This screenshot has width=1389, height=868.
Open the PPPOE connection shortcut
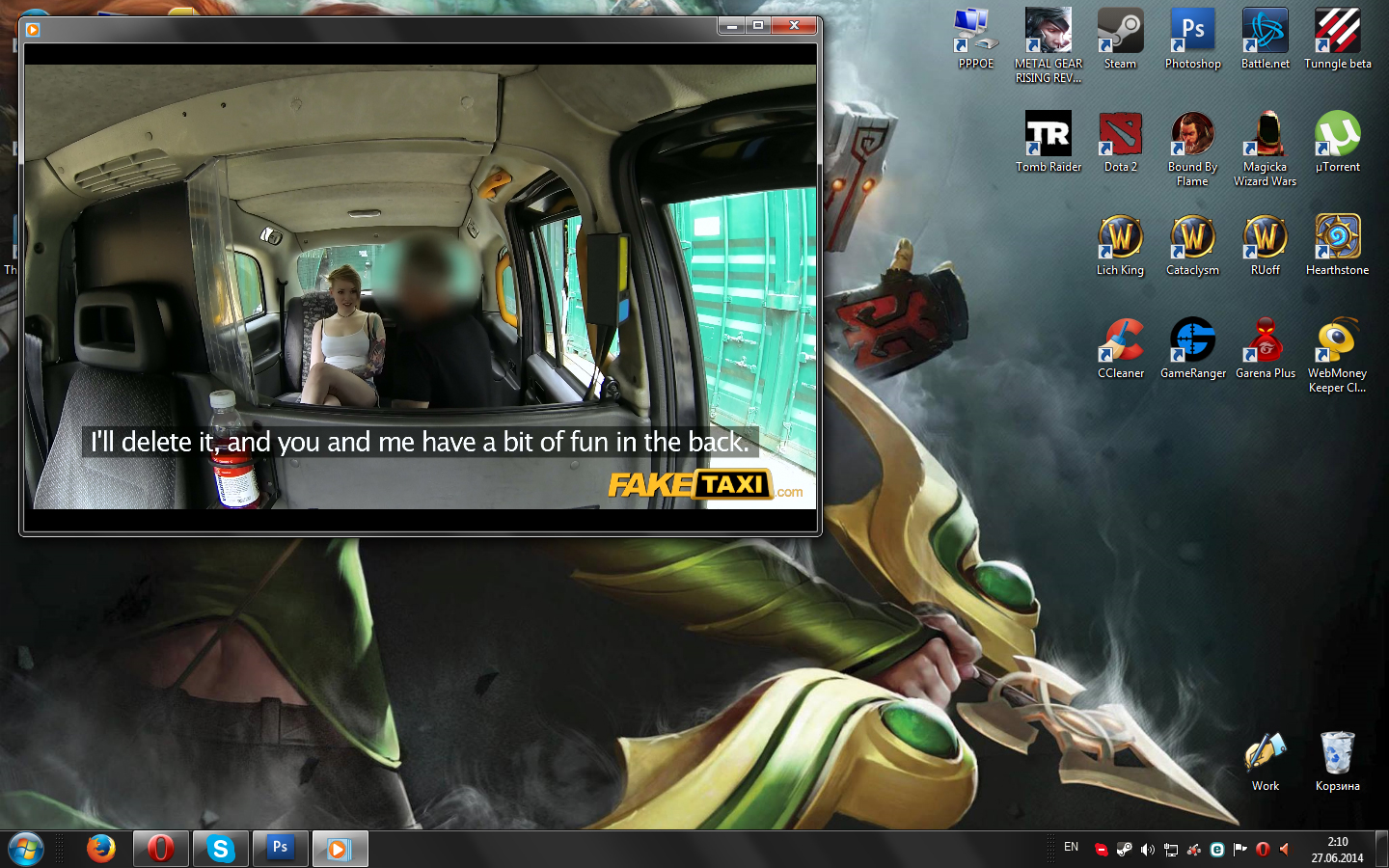[975, 39]
